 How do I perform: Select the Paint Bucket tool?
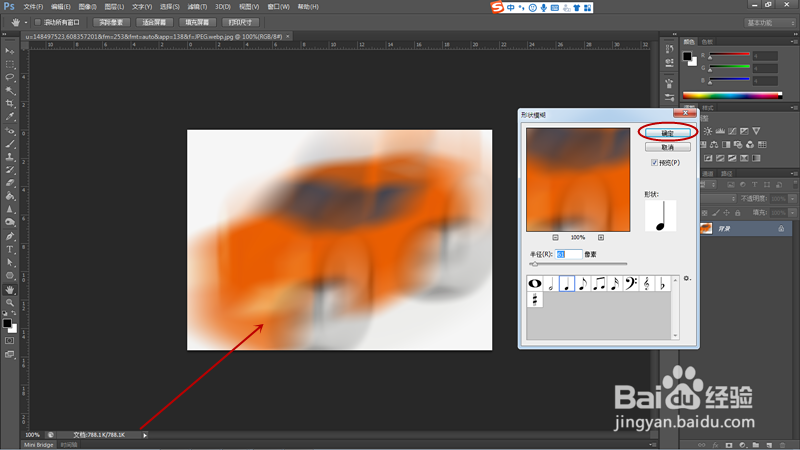tap(10, 196)
